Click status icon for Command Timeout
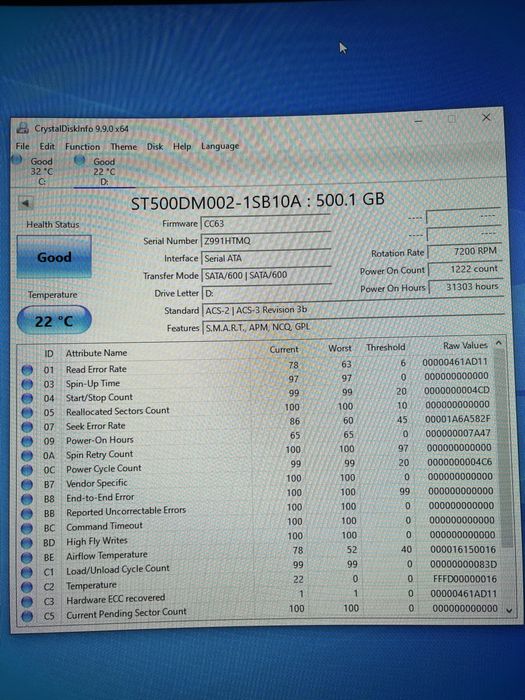 tap(27, 528)
